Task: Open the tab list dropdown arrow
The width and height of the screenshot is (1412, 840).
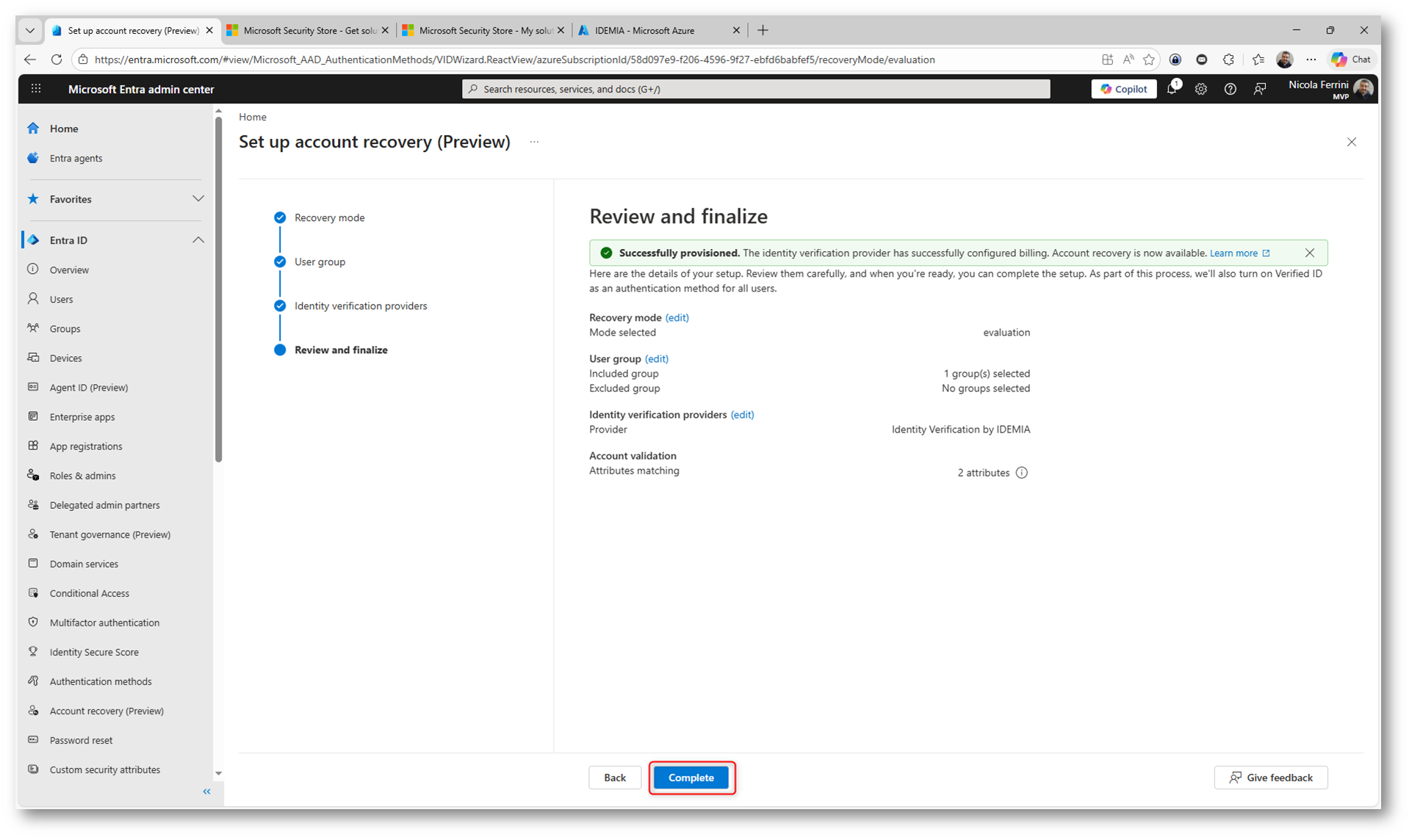Action: [x=30, y=30]
